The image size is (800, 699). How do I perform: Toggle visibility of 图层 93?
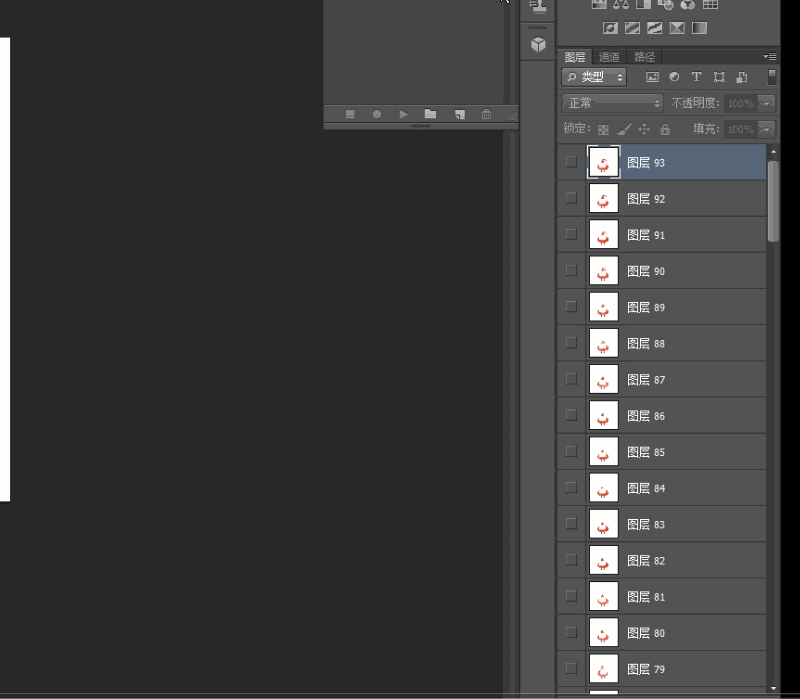click(571, 162)
